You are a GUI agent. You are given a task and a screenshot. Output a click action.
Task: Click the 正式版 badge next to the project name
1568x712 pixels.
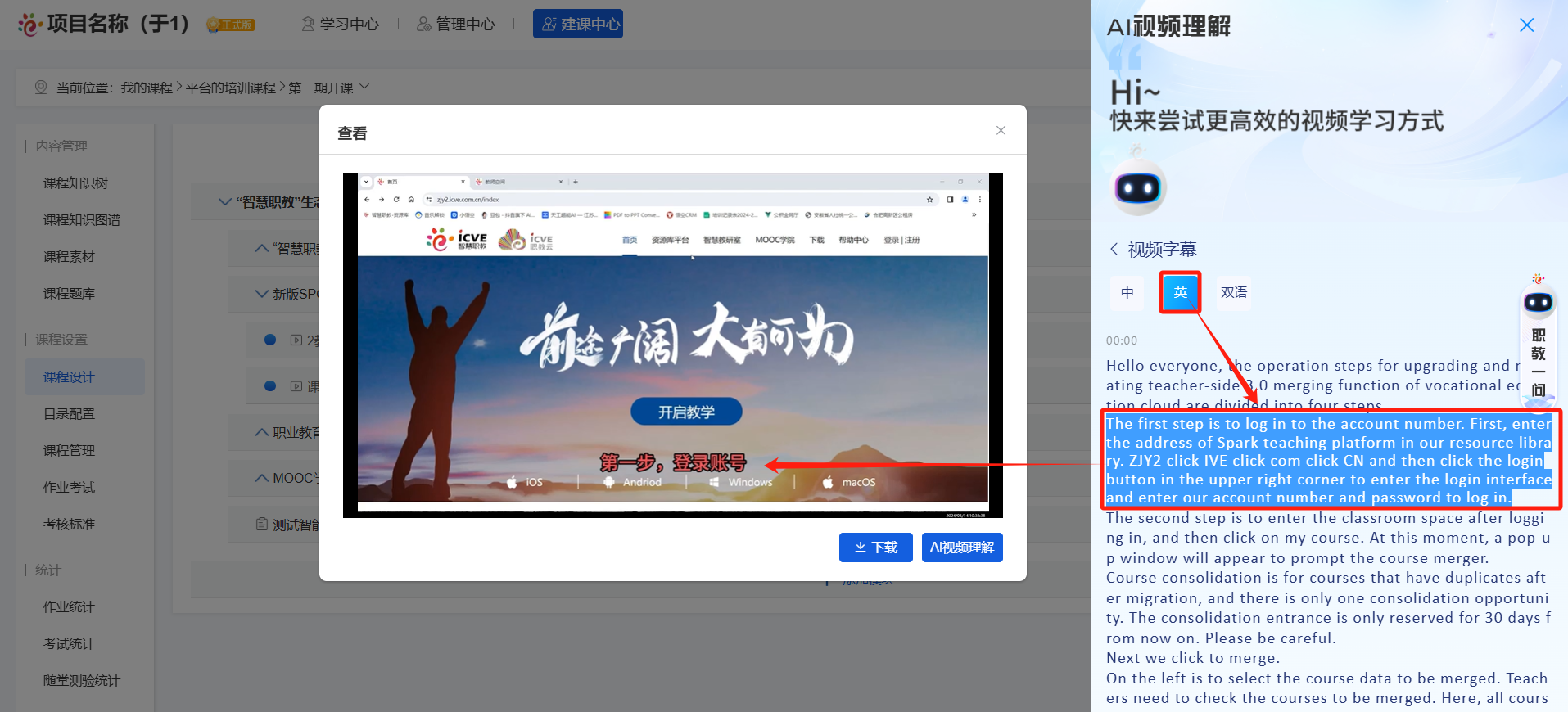[x=230, y=25]
